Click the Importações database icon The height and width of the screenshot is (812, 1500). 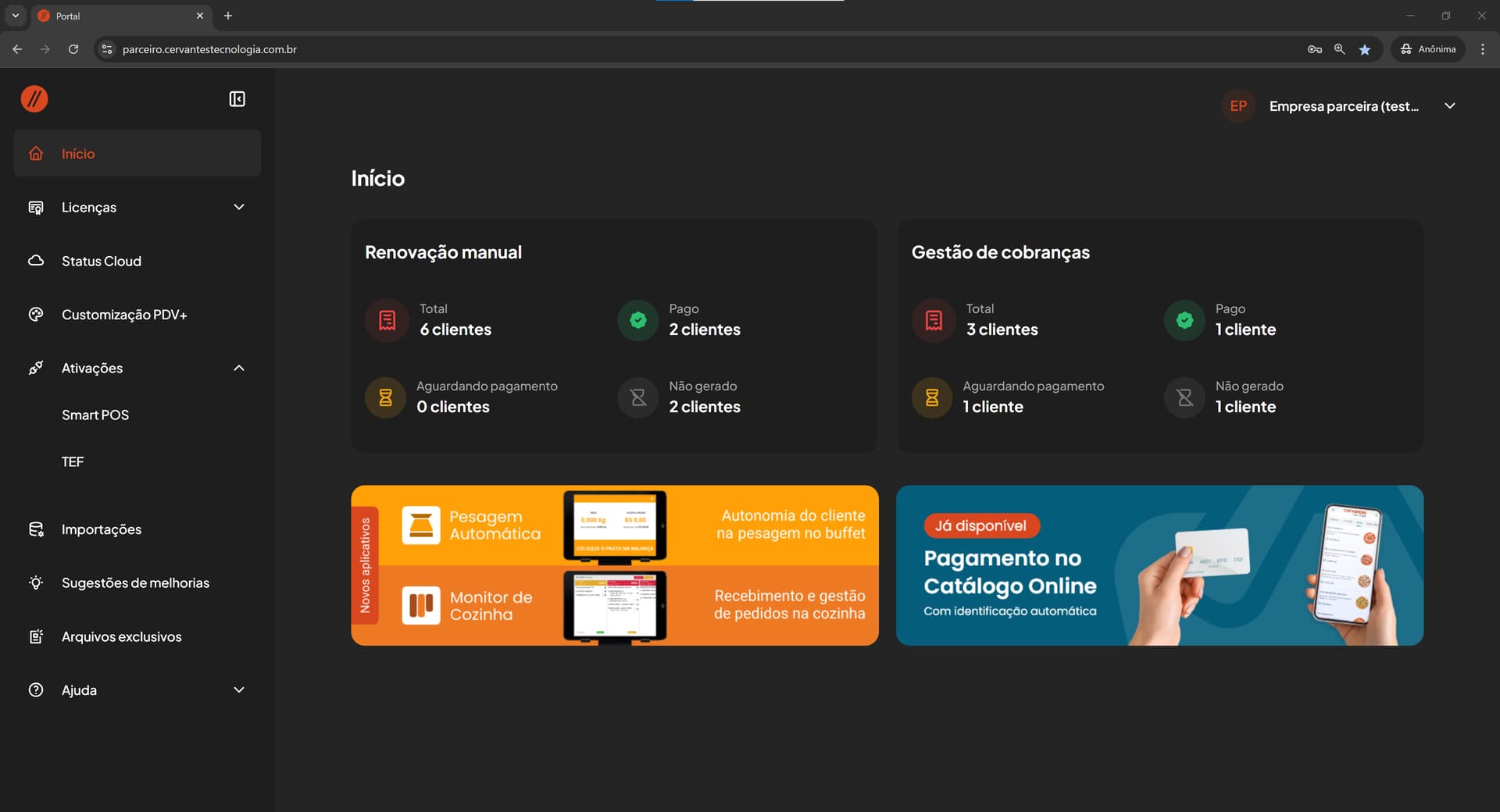pyautogui.click(x=36, y=529)
